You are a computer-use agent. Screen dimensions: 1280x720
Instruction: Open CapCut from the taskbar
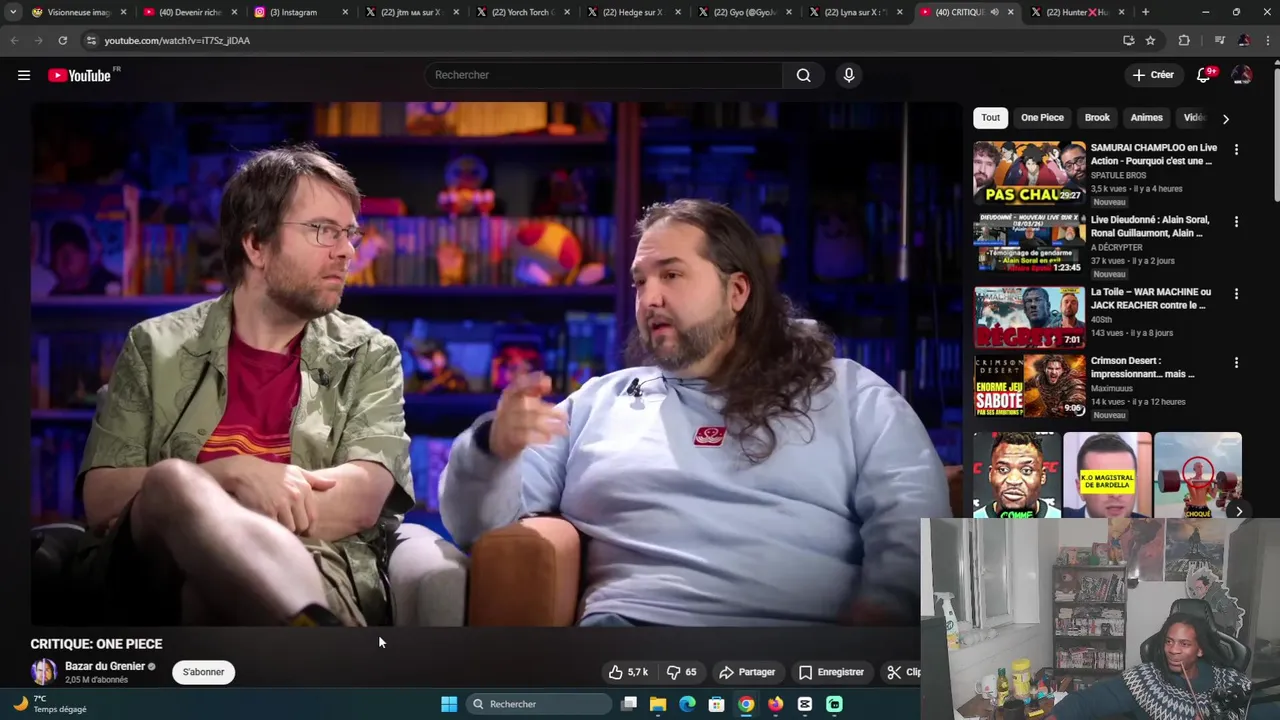pos(805,704)
